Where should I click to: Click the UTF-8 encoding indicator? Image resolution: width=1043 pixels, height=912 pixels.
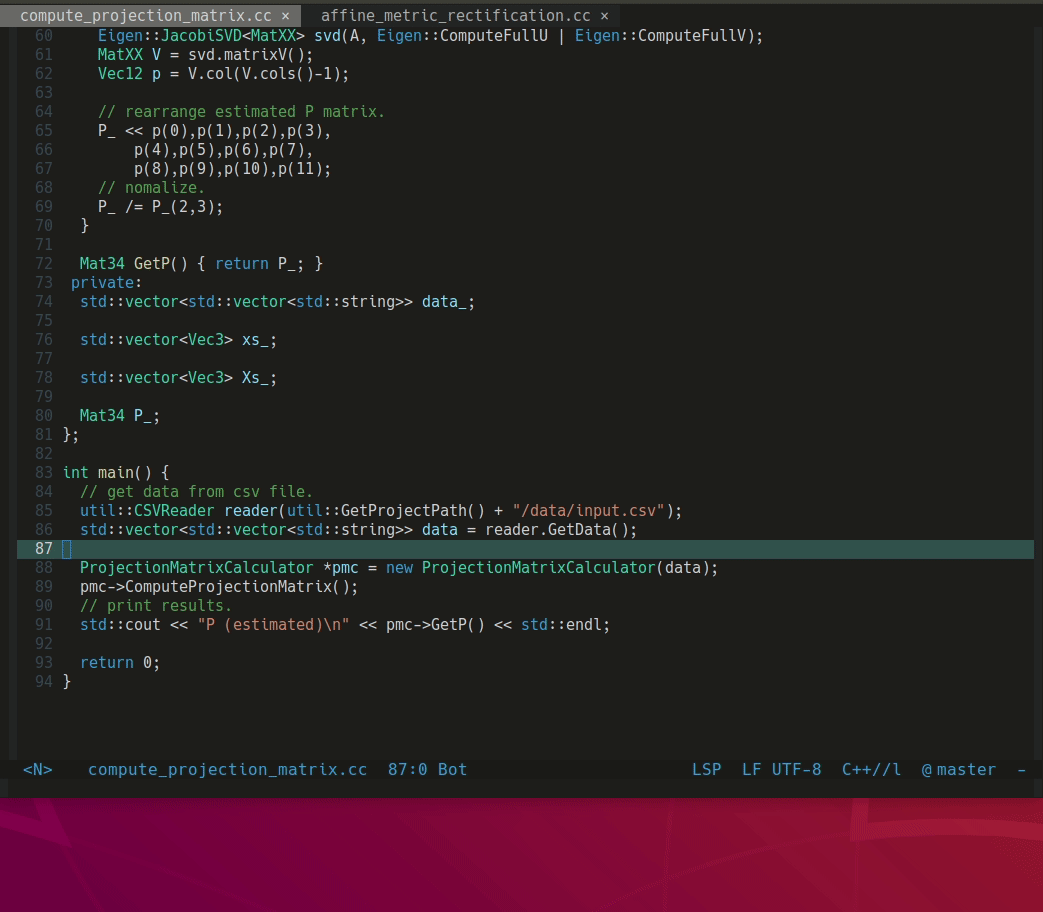coord(796,770)
